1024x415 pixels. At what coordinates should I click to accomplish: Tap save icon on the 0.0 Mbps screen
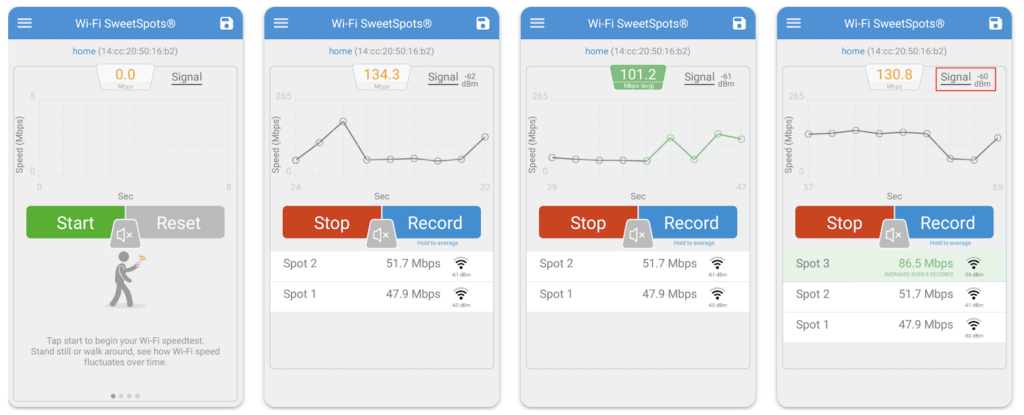226,23
